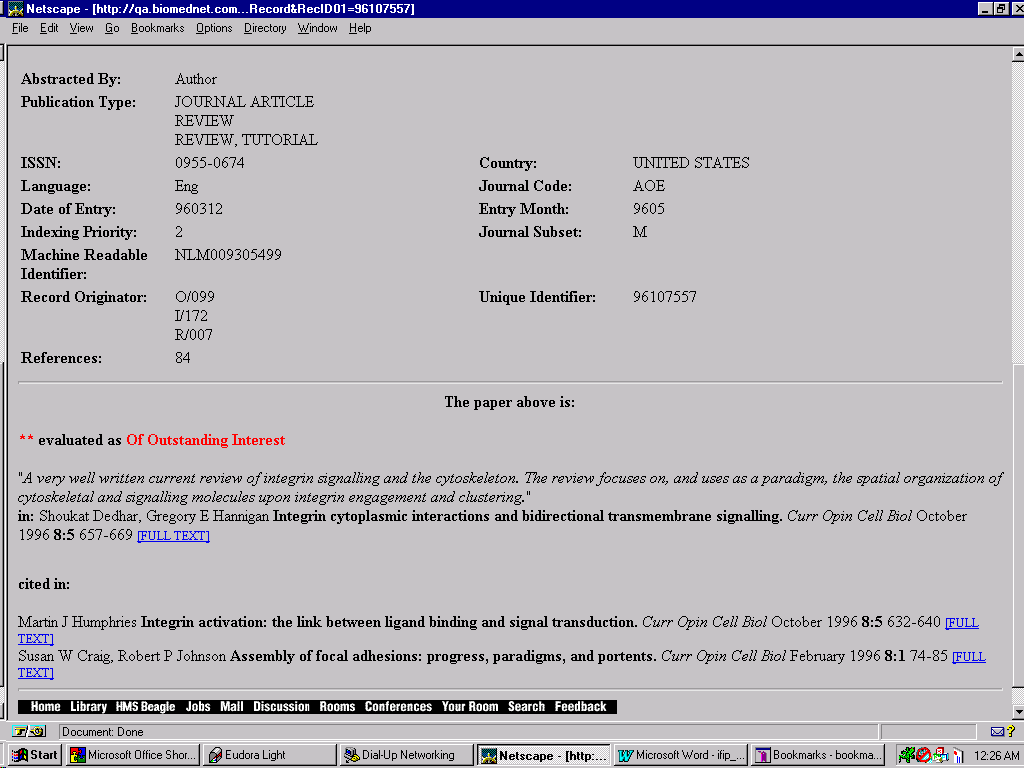Open FULL TEXT link for Humphries Integrin activation
The height and width of the screenshot is (768, 1024).
962,623
